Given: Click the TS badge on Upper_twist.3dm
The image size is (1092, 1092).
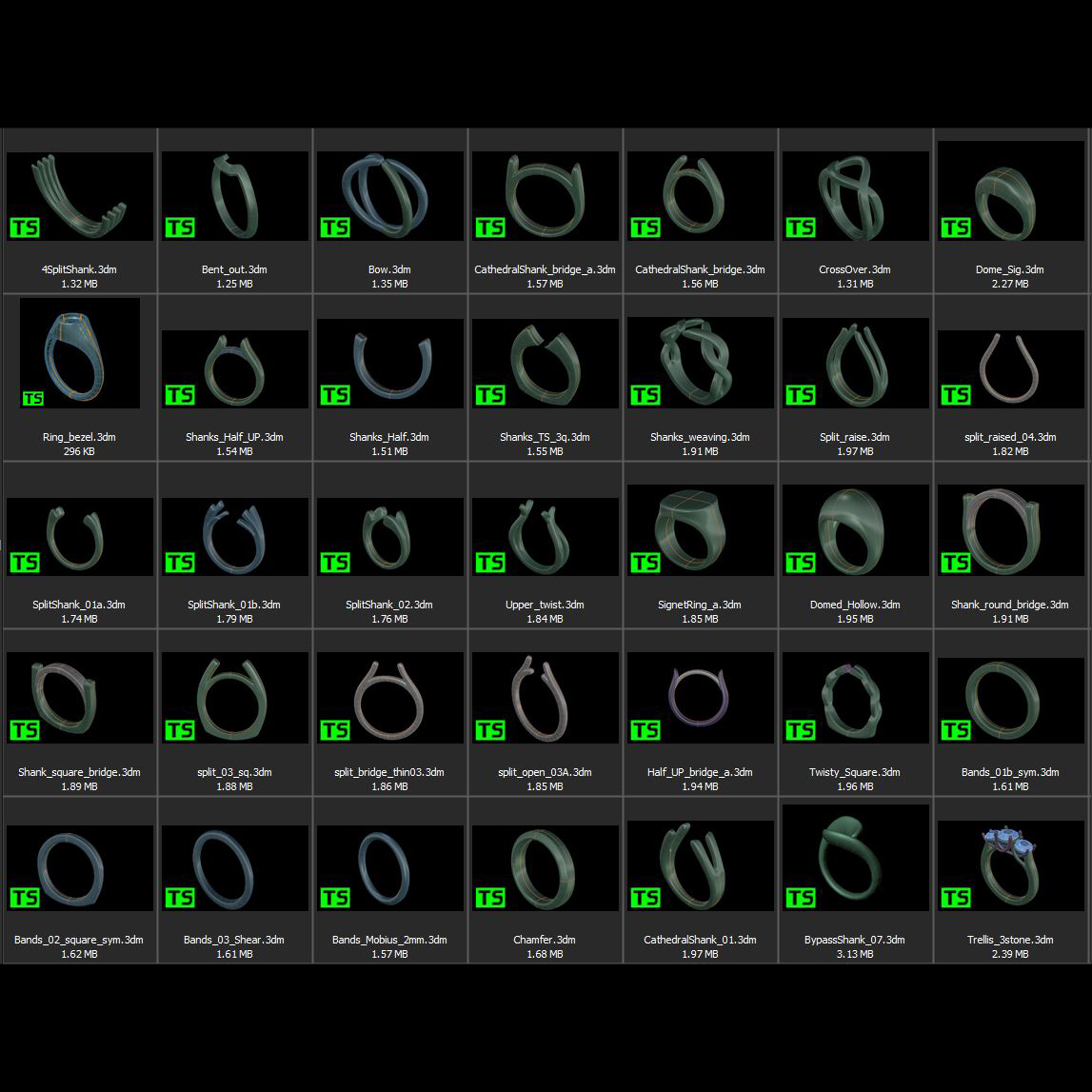Looking at the screenshot, I should pyautogui.click(x=489, y=563).
